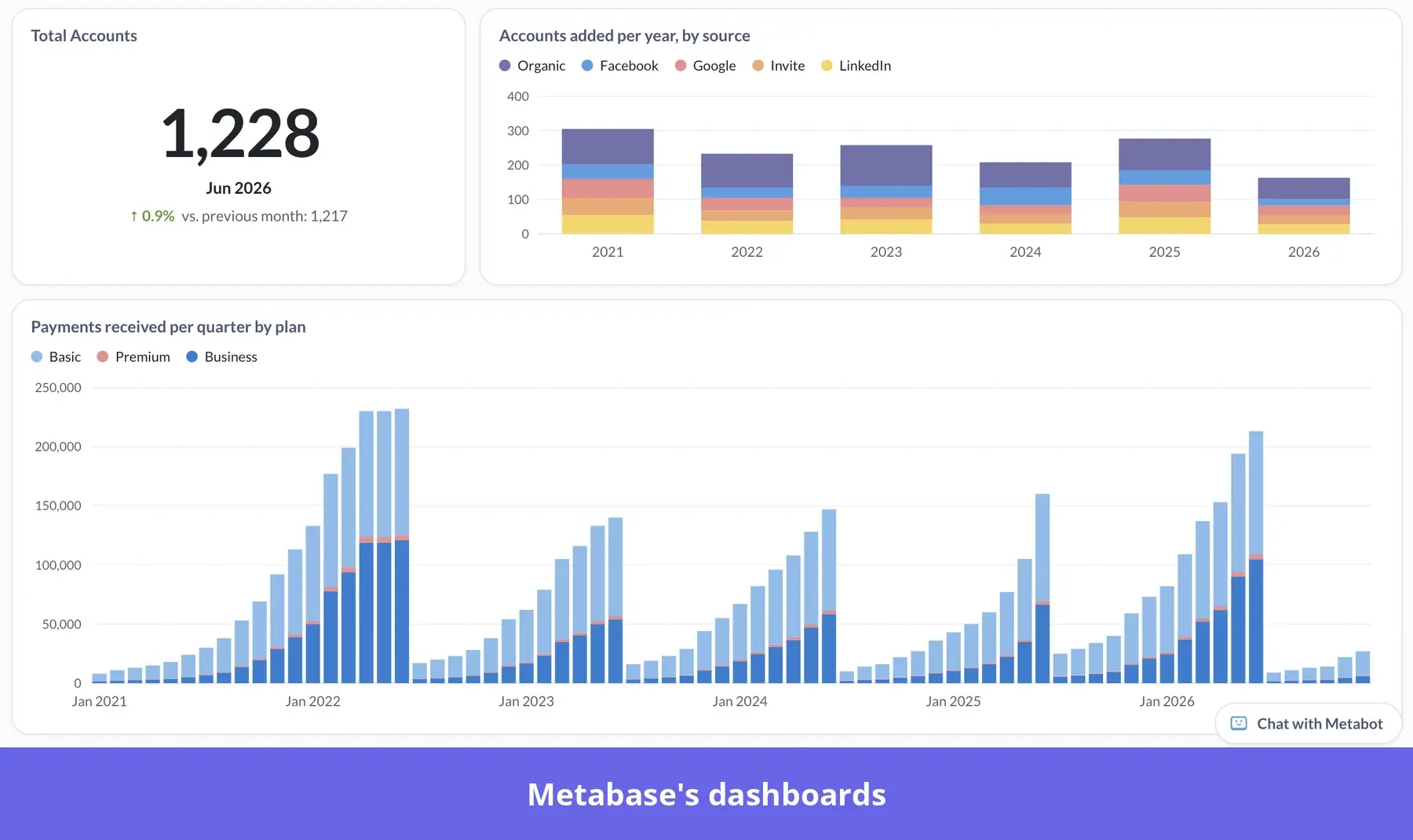Toggle the Business plan legend item
The height and width of the screenshot is (840, 1413).
point(221,356)
